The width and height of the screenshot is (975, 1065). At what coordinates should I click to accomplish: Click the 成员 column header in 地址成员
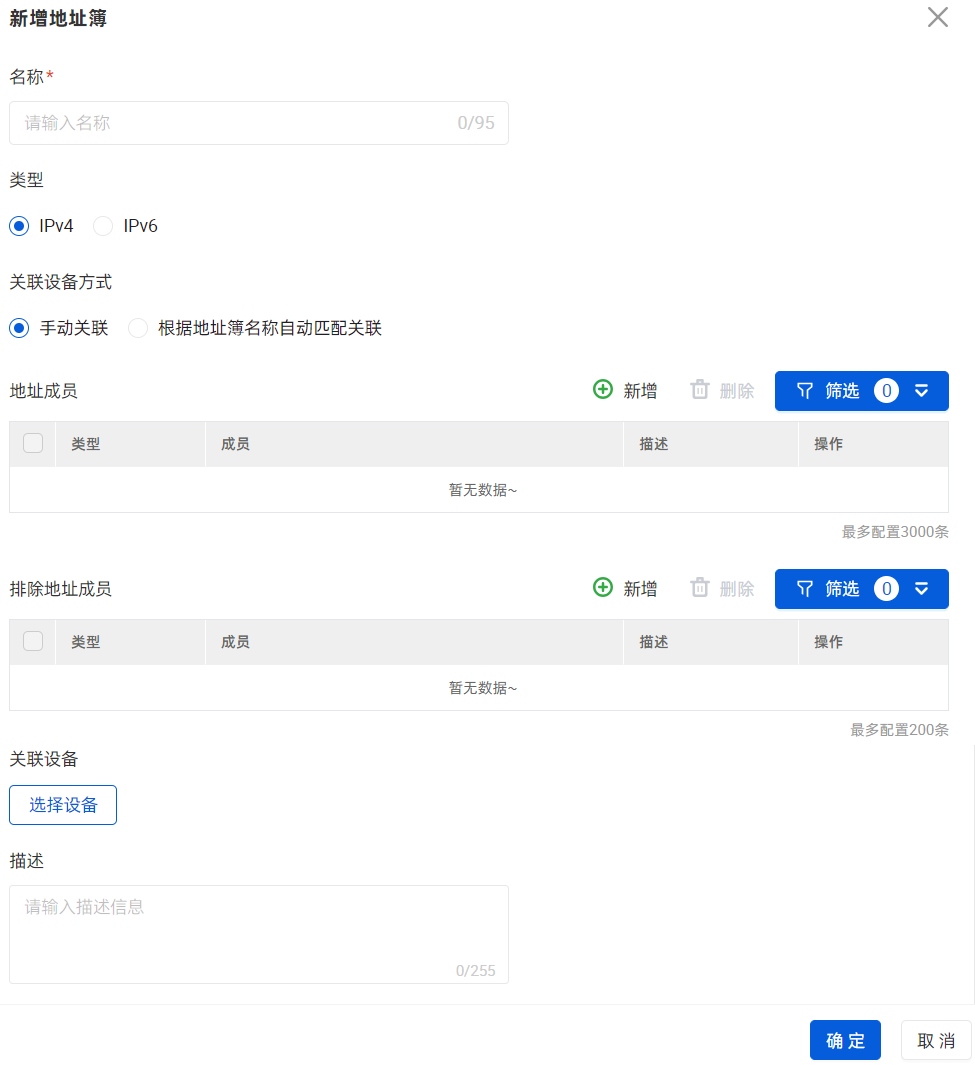pyautogui.click(x=235, y=444)
